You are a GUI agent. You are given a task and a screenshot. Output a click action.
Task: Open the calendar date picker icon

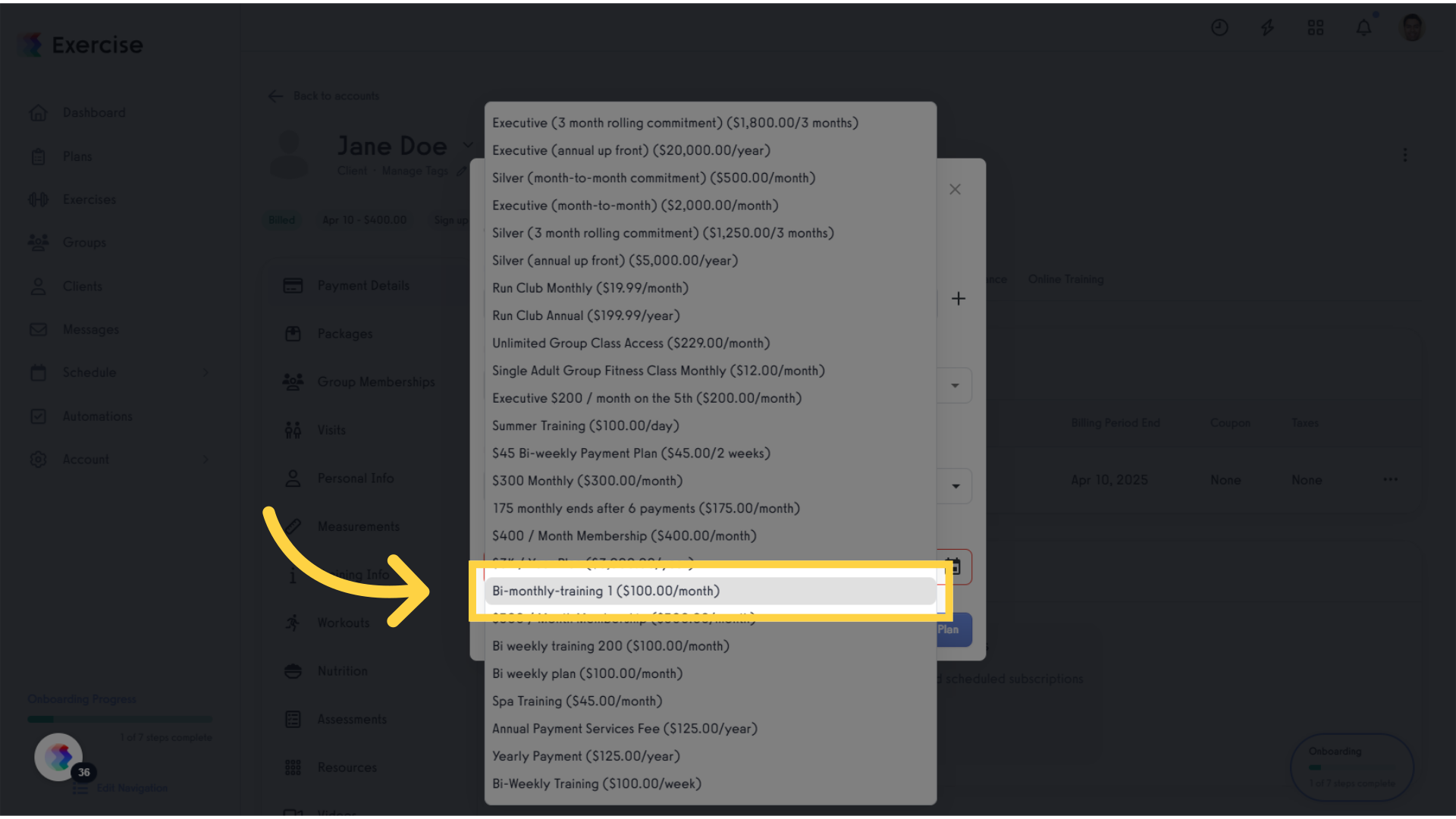(953, 566)
